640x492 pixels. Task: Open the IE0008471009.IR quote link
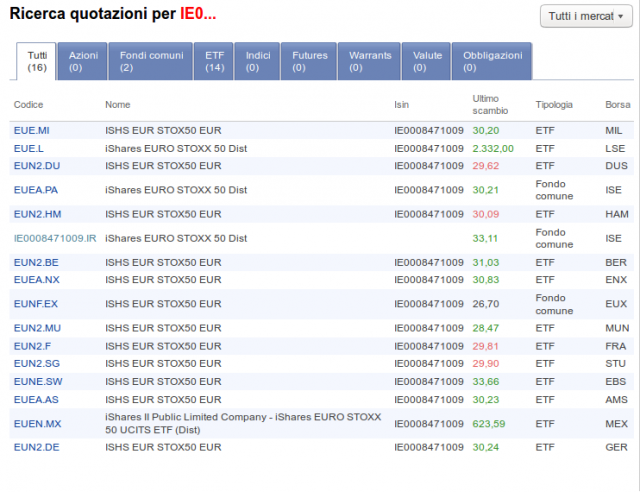coord(55,238)
